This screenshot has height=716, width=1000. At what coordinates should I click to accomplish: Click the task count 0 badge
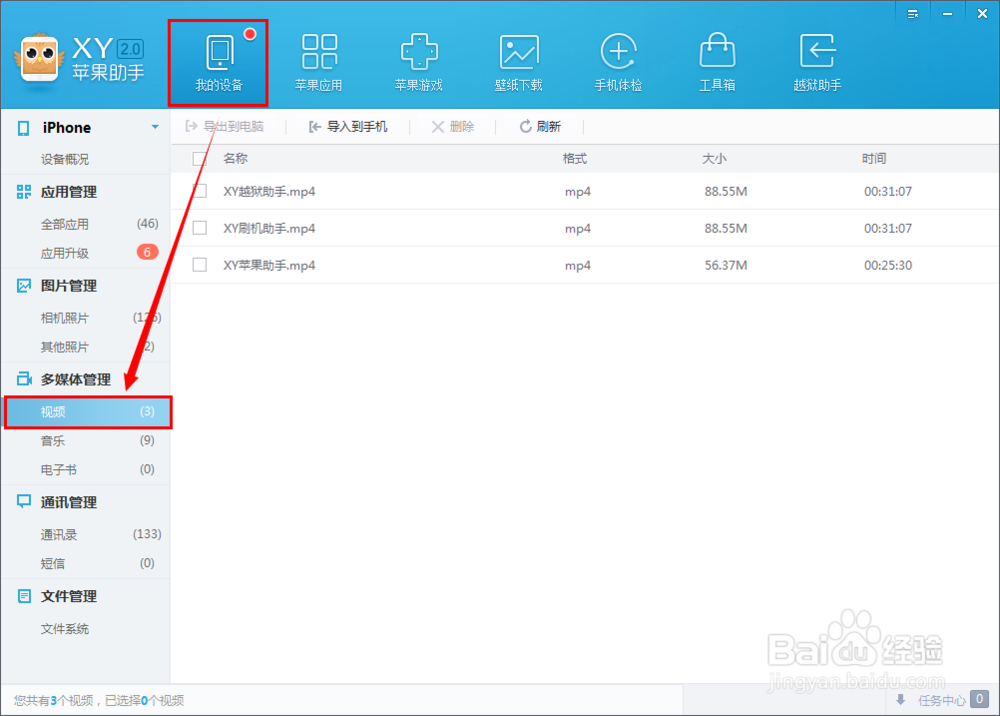click(980, 699)
